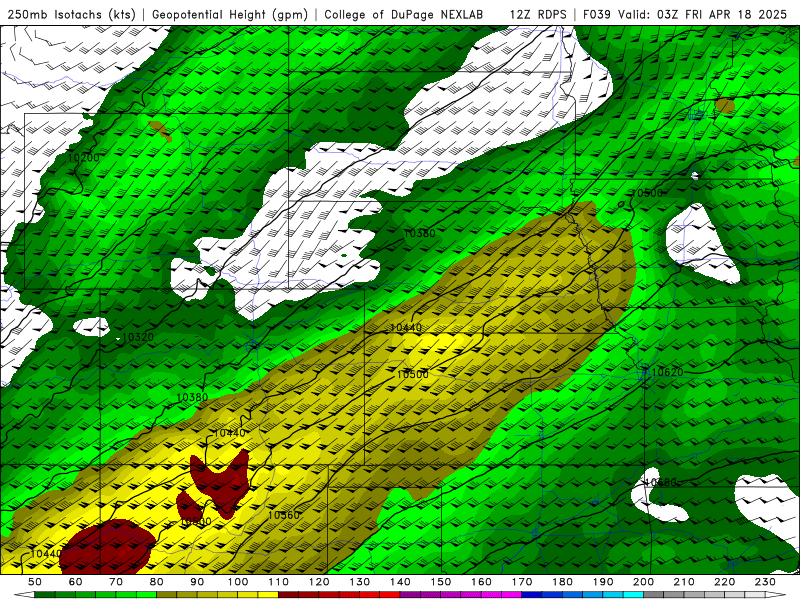
Task: Click the 10560 height contour label
Action: tap(284, 515)
